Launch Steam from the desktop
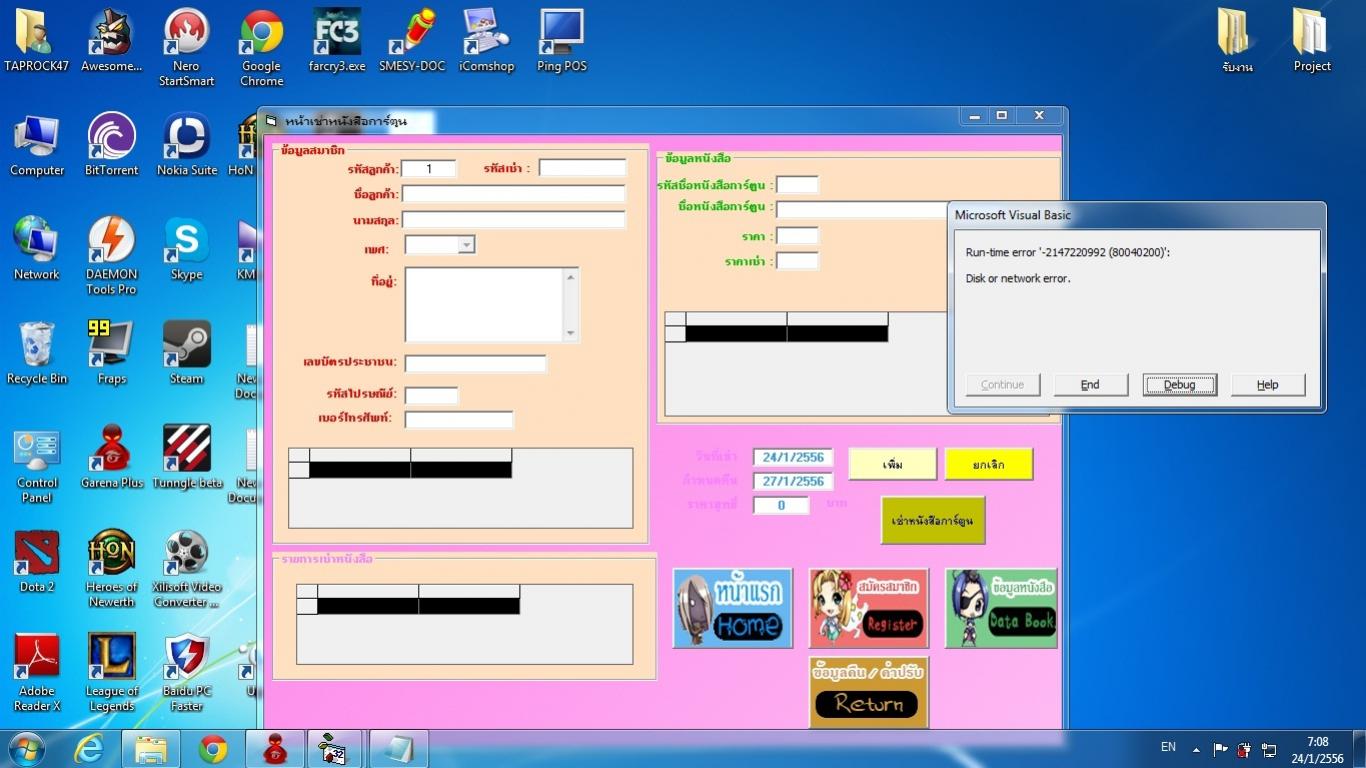 point(186,353)
